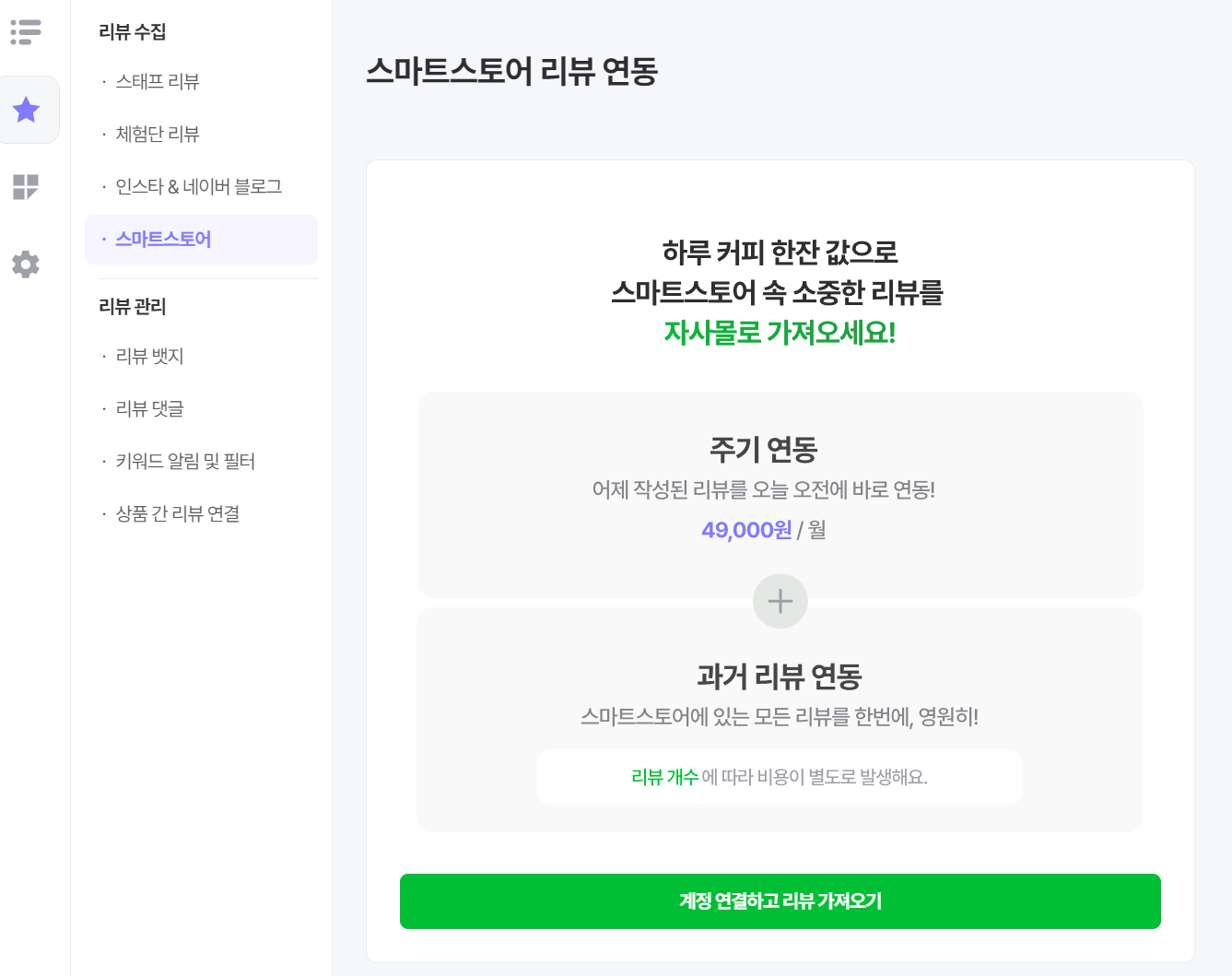Click the 리뷰 관리 section header
This screenshot has height=976, width=1232.
pos(133,307)
